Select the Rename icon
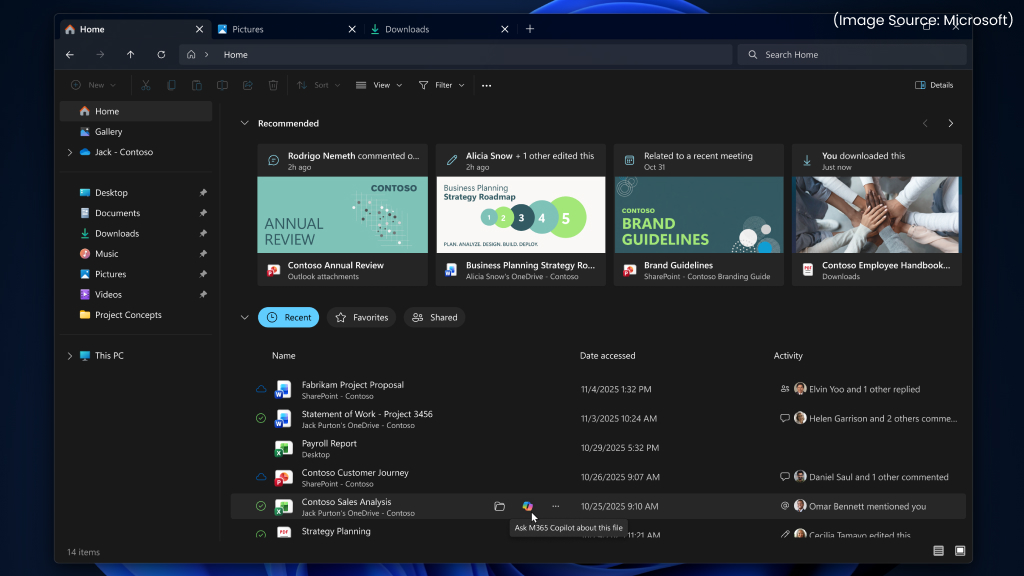 coord(222,85)
